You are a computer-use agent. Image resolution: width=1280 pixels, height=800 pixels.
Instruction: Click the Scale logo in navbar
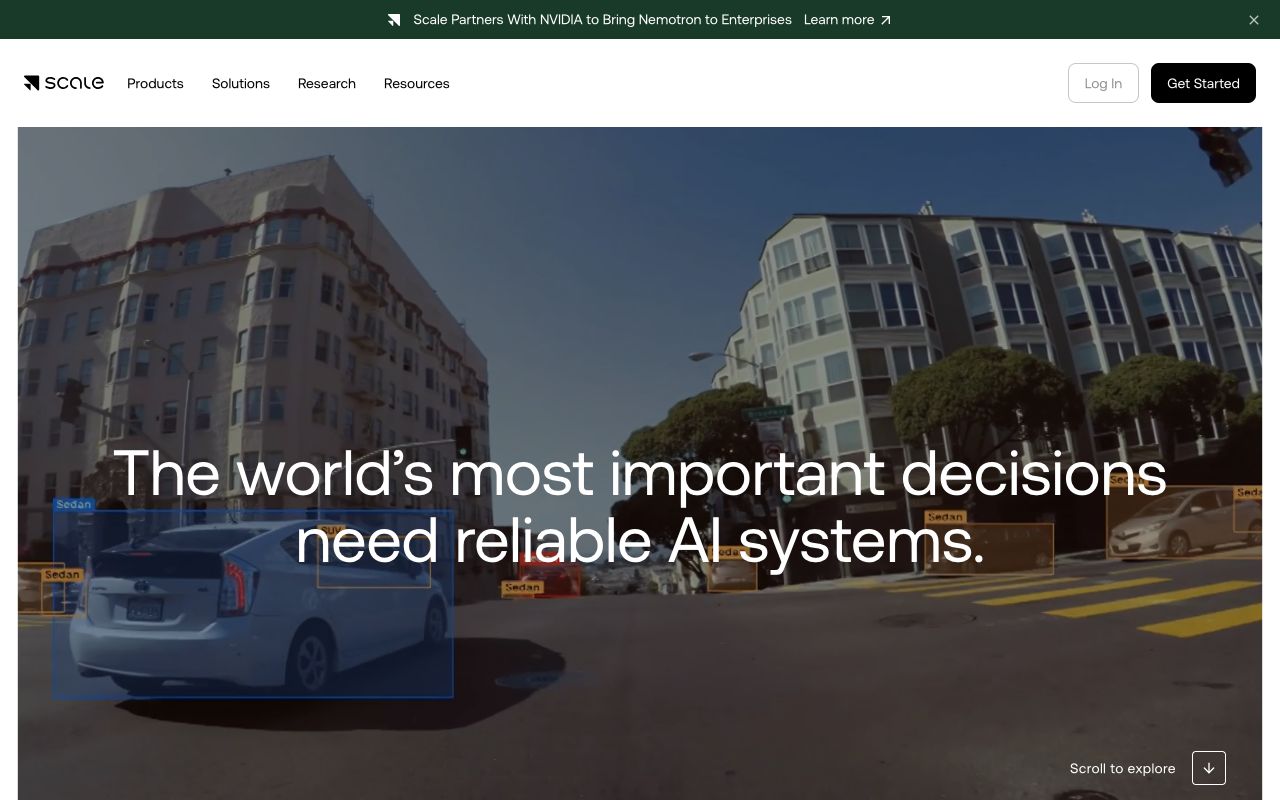click(x=64, y=83)
